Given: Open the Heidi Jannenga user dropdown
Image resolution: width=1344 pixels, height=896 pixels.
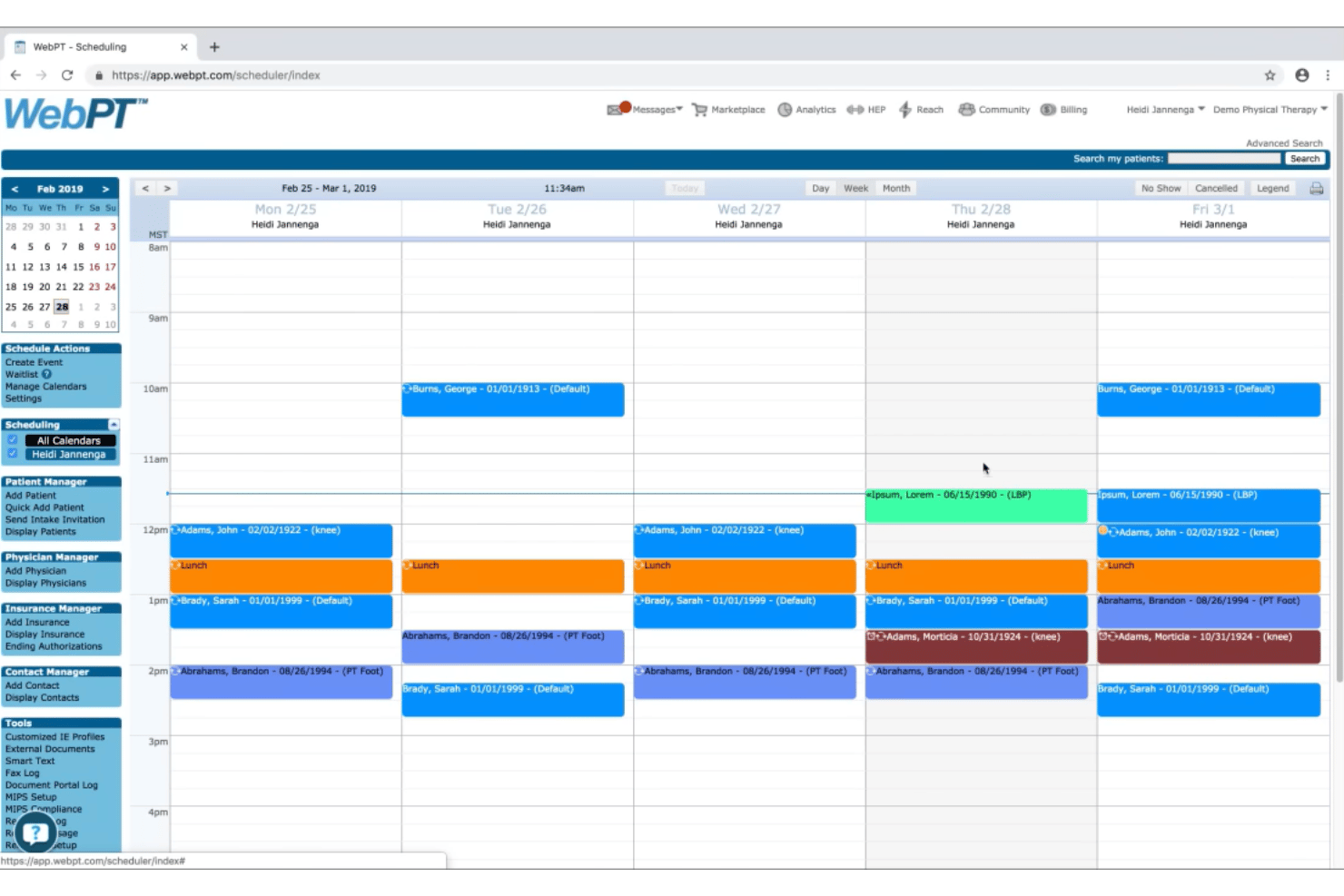Looking at the screenshot, I should pos(1166,110).
